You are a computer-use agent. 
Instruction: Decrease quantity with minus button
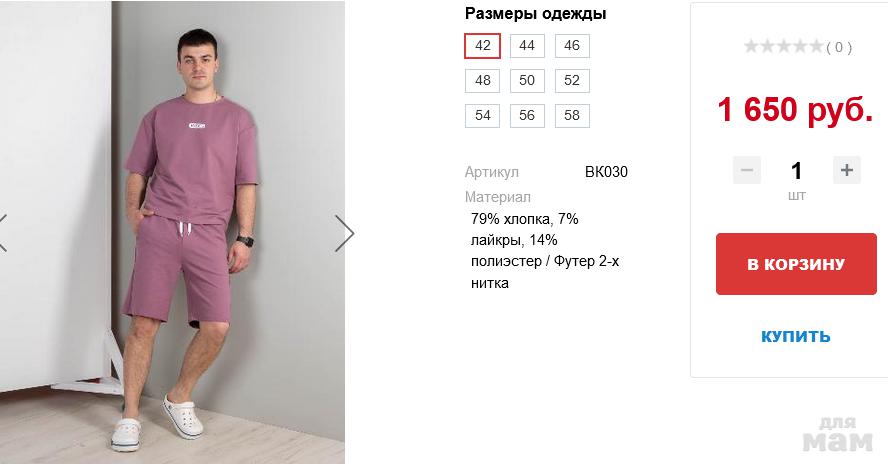[x=747, y=170]
